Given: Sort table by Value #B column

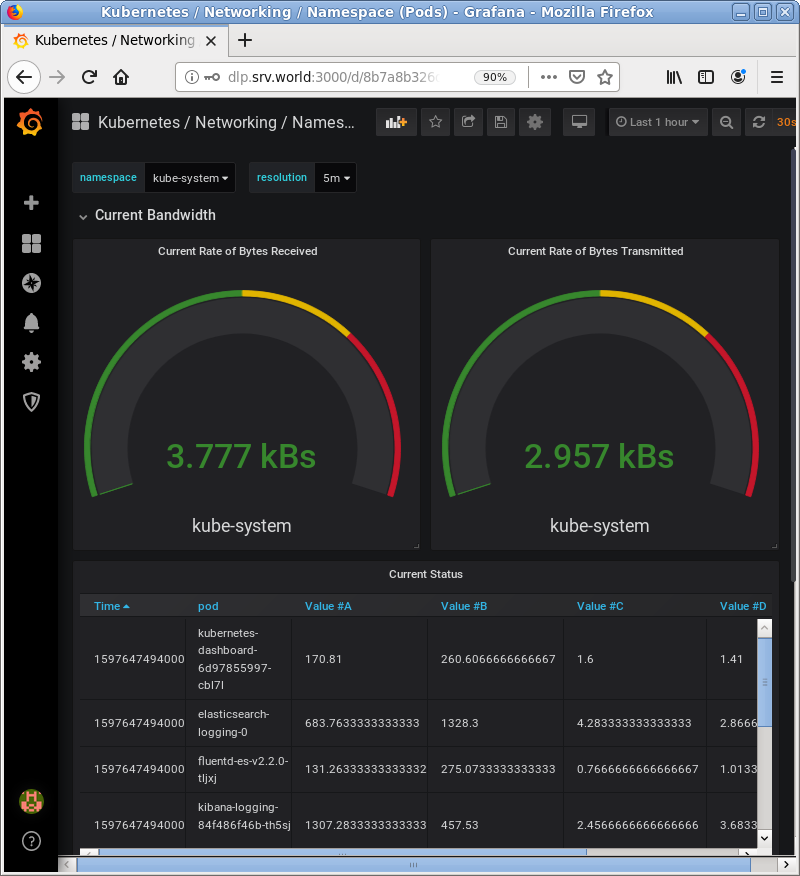Looking at the screenshot, I should coord(464,606).
